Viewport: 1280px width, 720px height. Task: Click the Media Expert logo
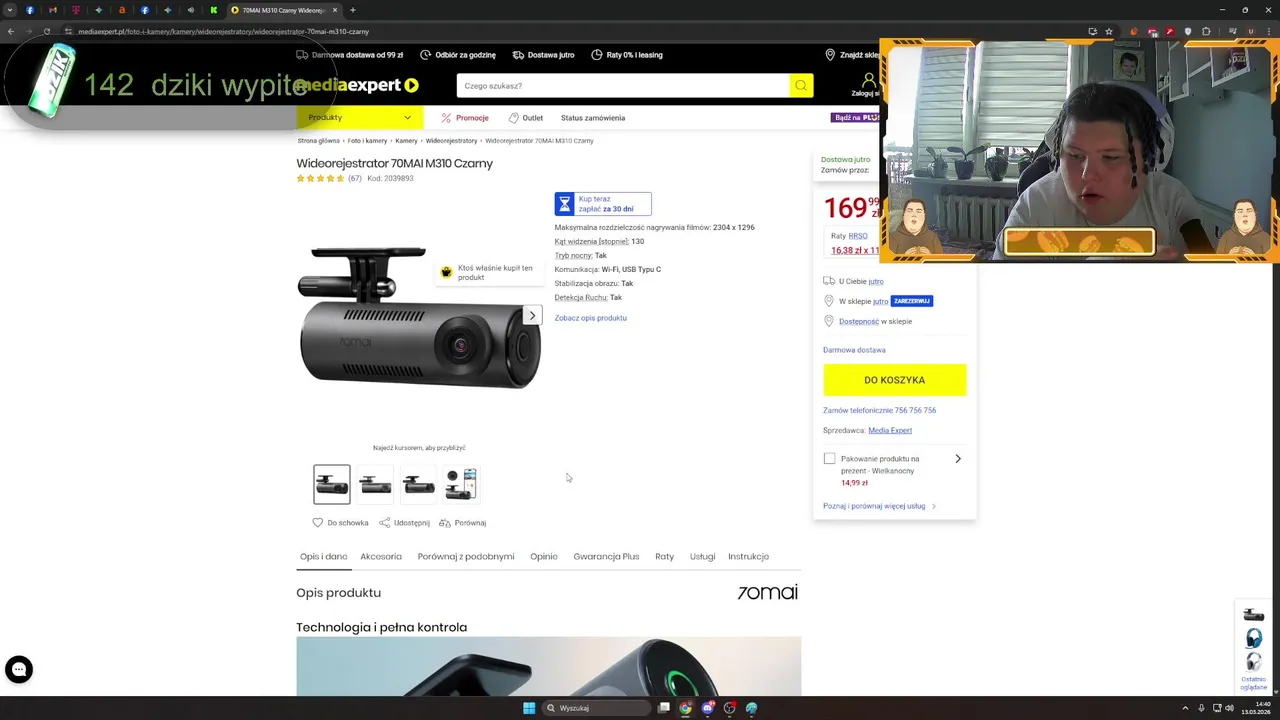pos(356,86)
